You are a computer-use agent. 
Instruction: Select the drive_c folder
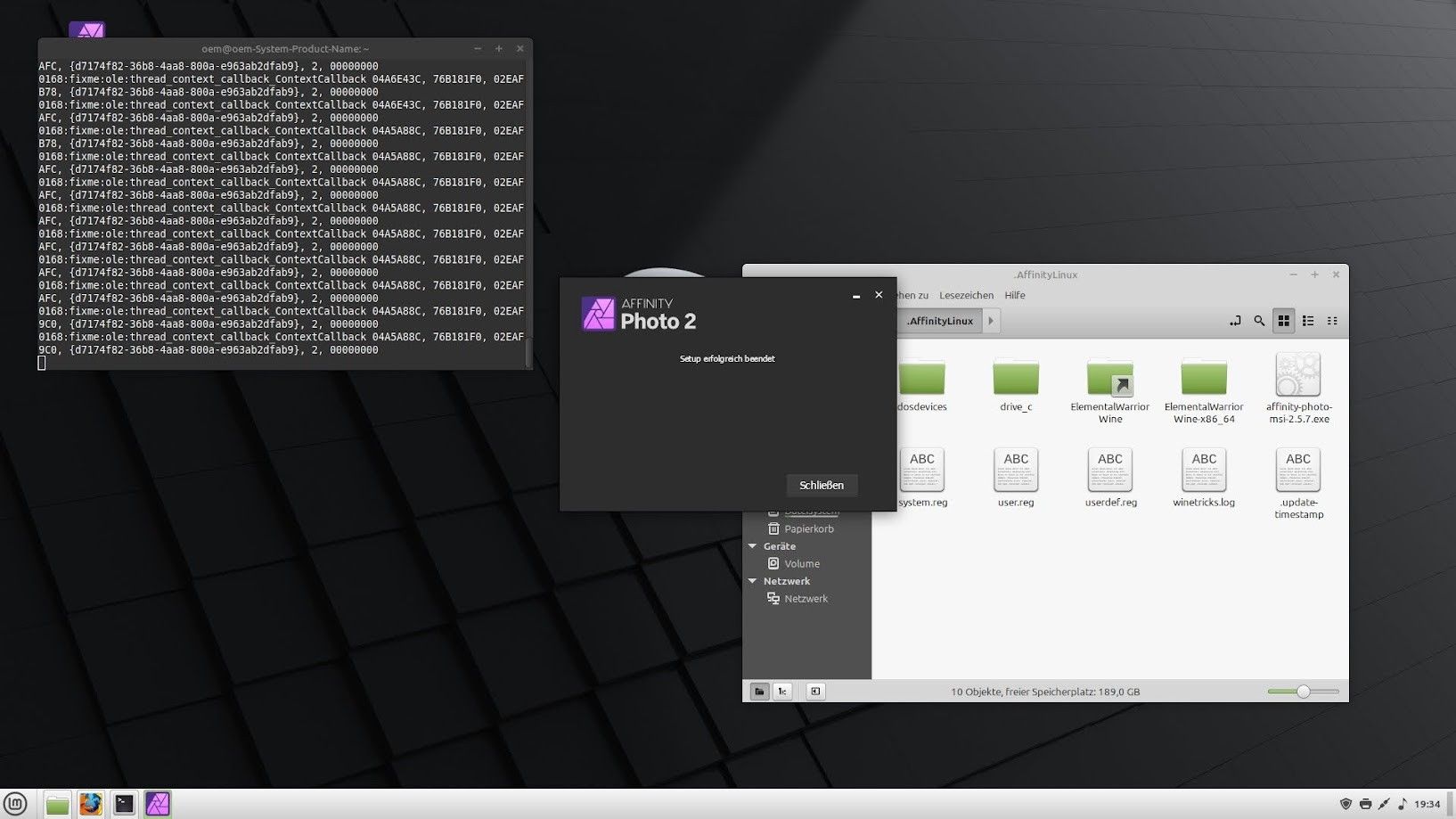click(1016, 378)
